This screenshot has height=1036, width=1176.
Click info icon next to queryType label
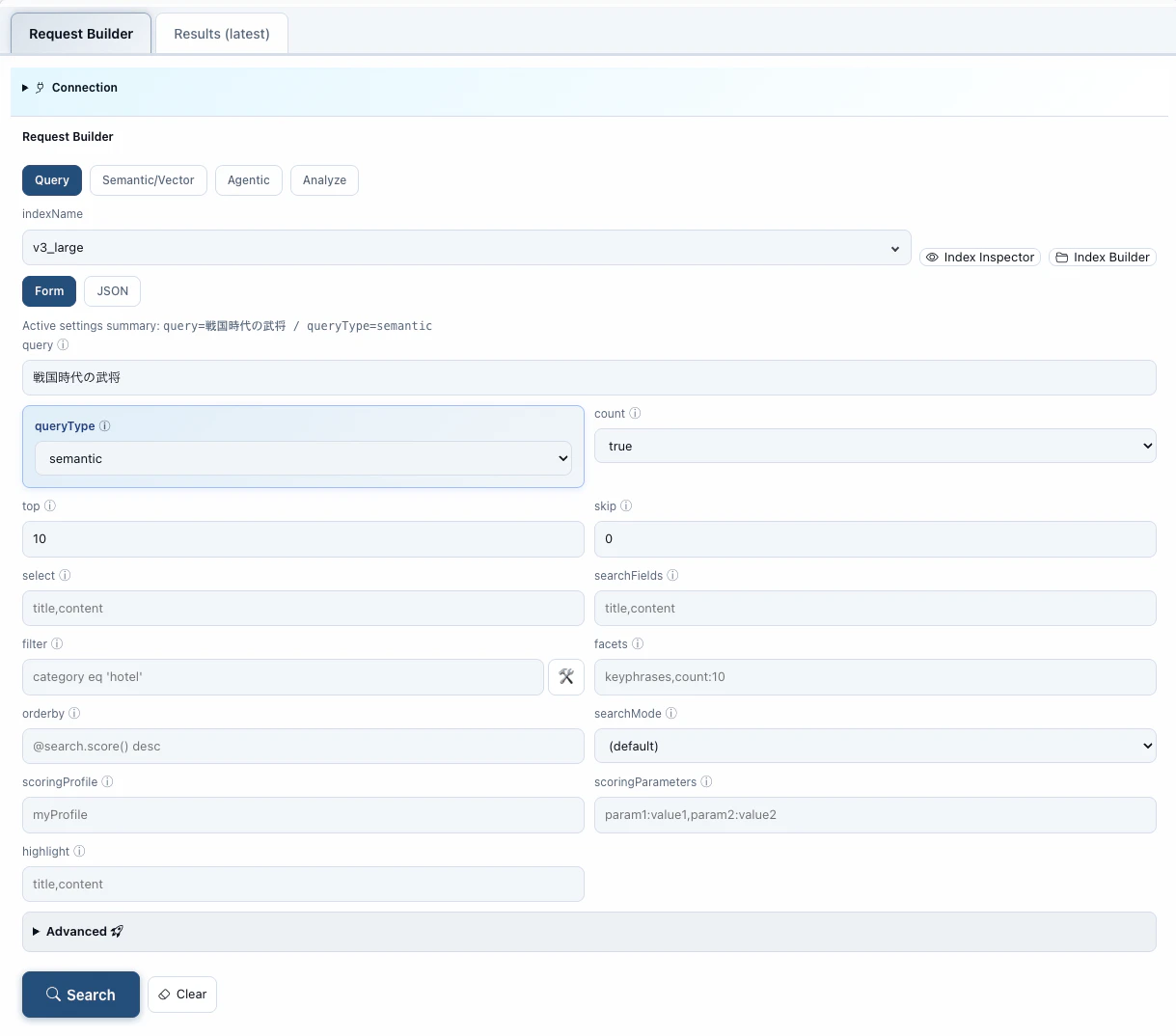[104, 426]
